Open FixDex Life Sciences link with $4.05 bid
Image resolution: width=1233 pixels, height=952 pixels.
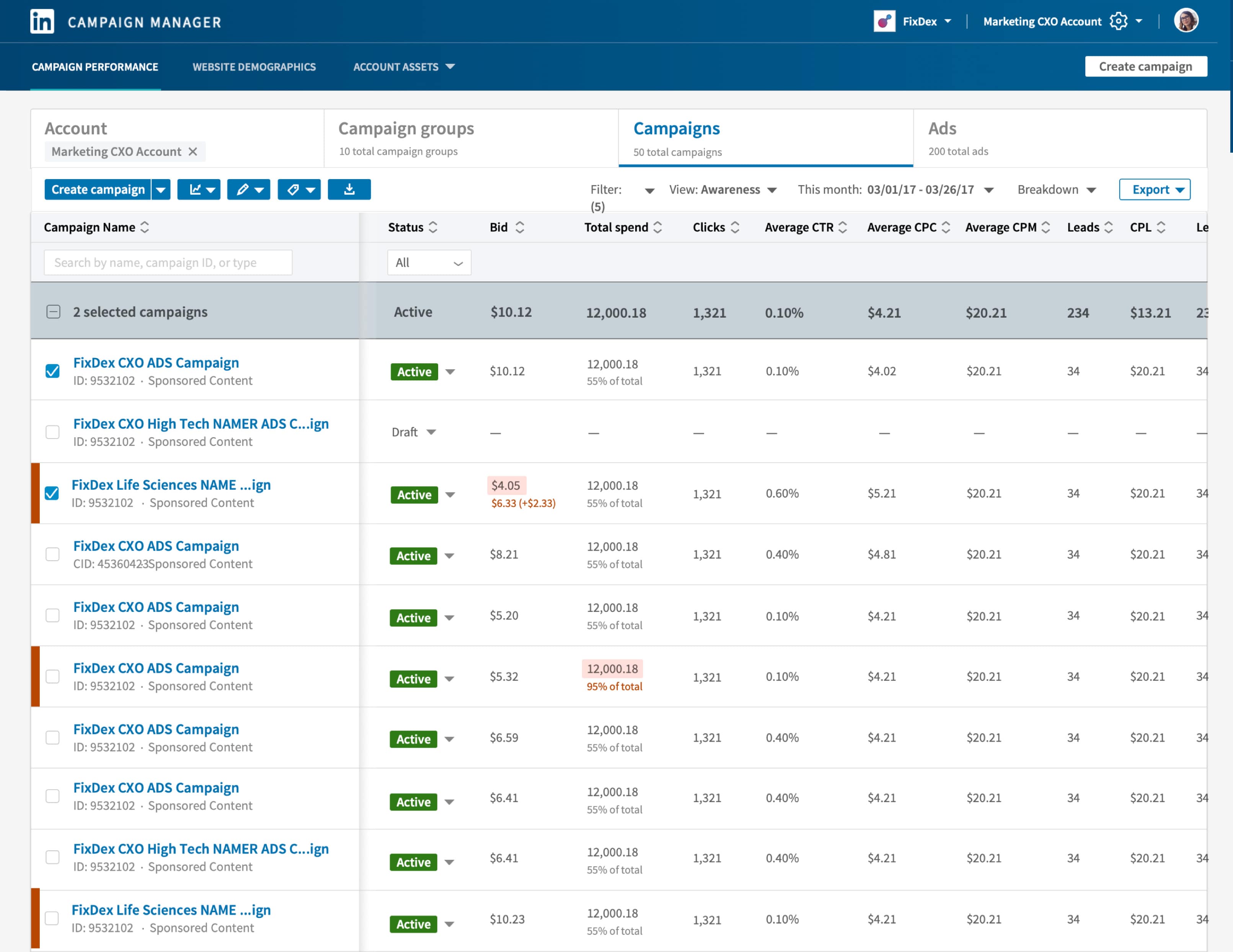(171, 484)
